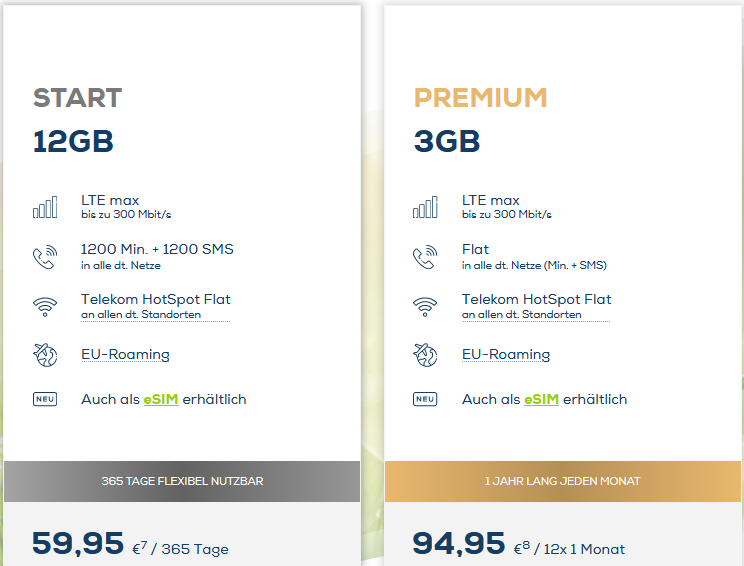The image size is (744, 566).
Task: Click the gray 365 TAGE FLEXIBEL NUTZBAR banner
Action: pos(182,481)
